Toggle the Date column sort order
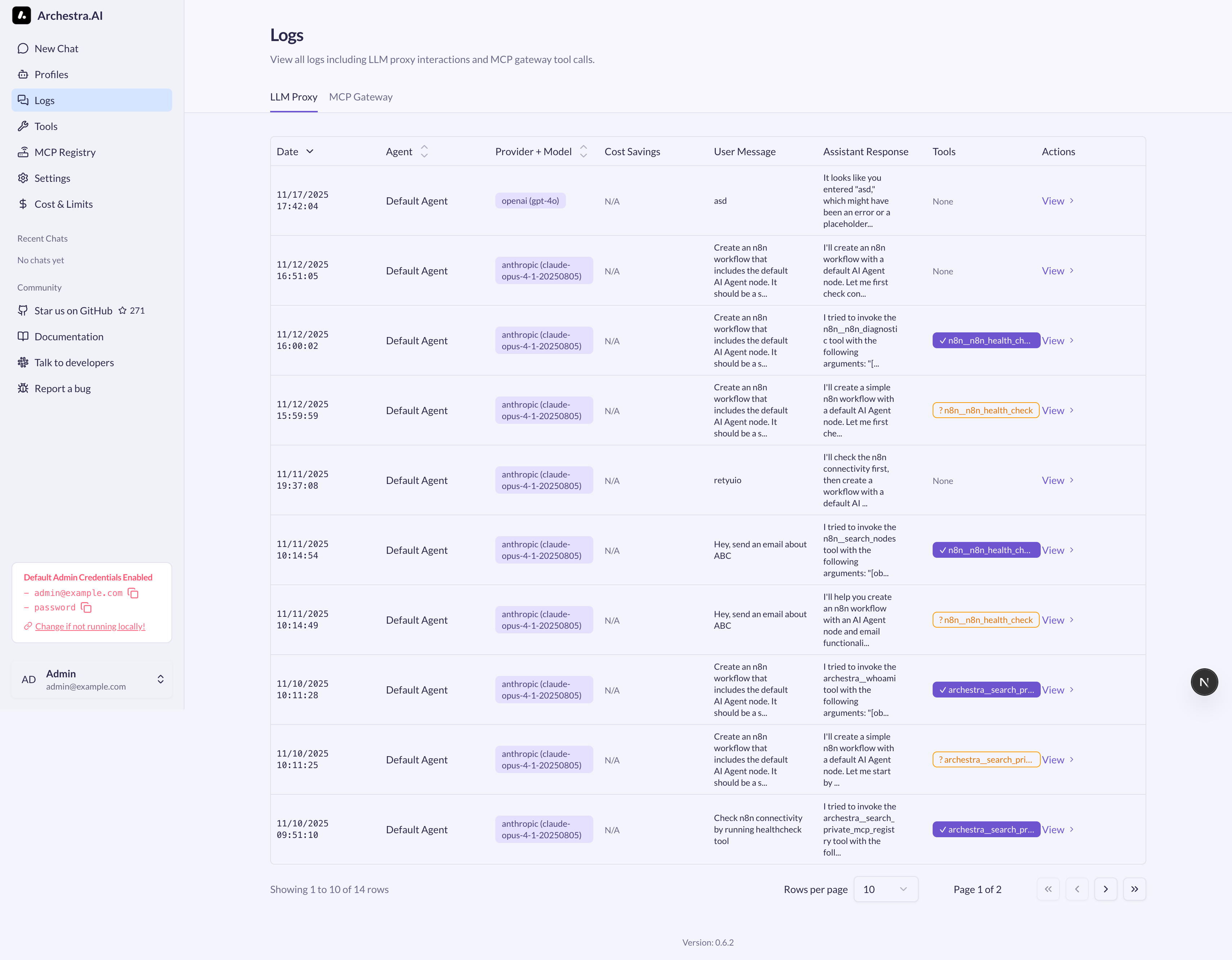 point(311,151)
